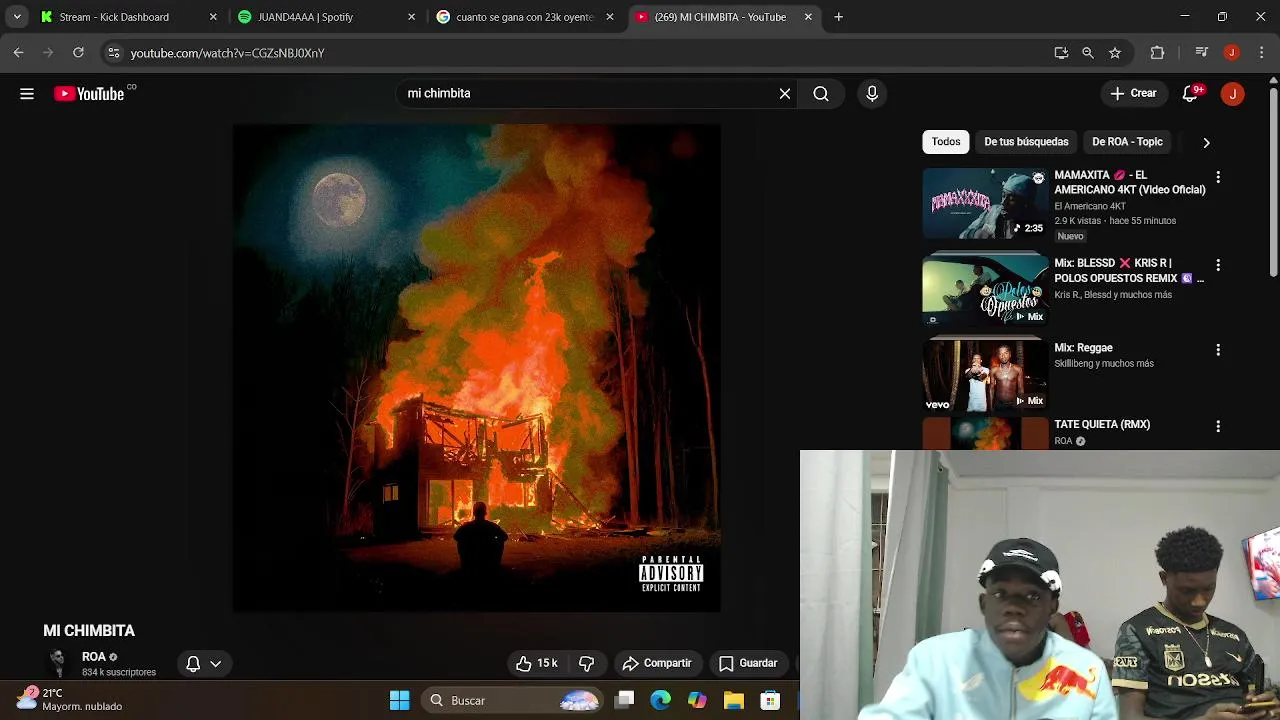Image resolution: width=1280 pixels, height=720 pixels.
Task: Select the De tus búsquedas chip
Action: coord(1026,142)
